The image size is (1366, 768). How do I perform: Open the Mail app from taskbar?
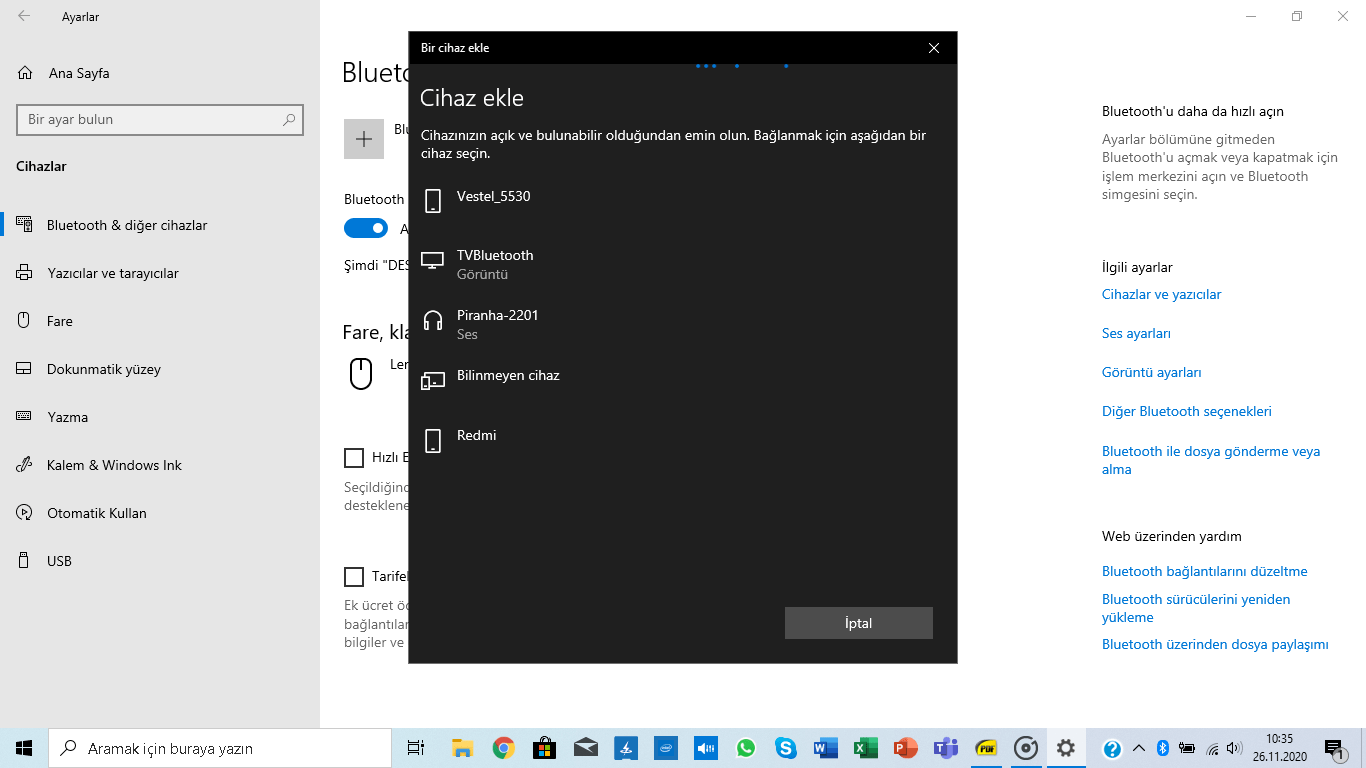[586, 748]
